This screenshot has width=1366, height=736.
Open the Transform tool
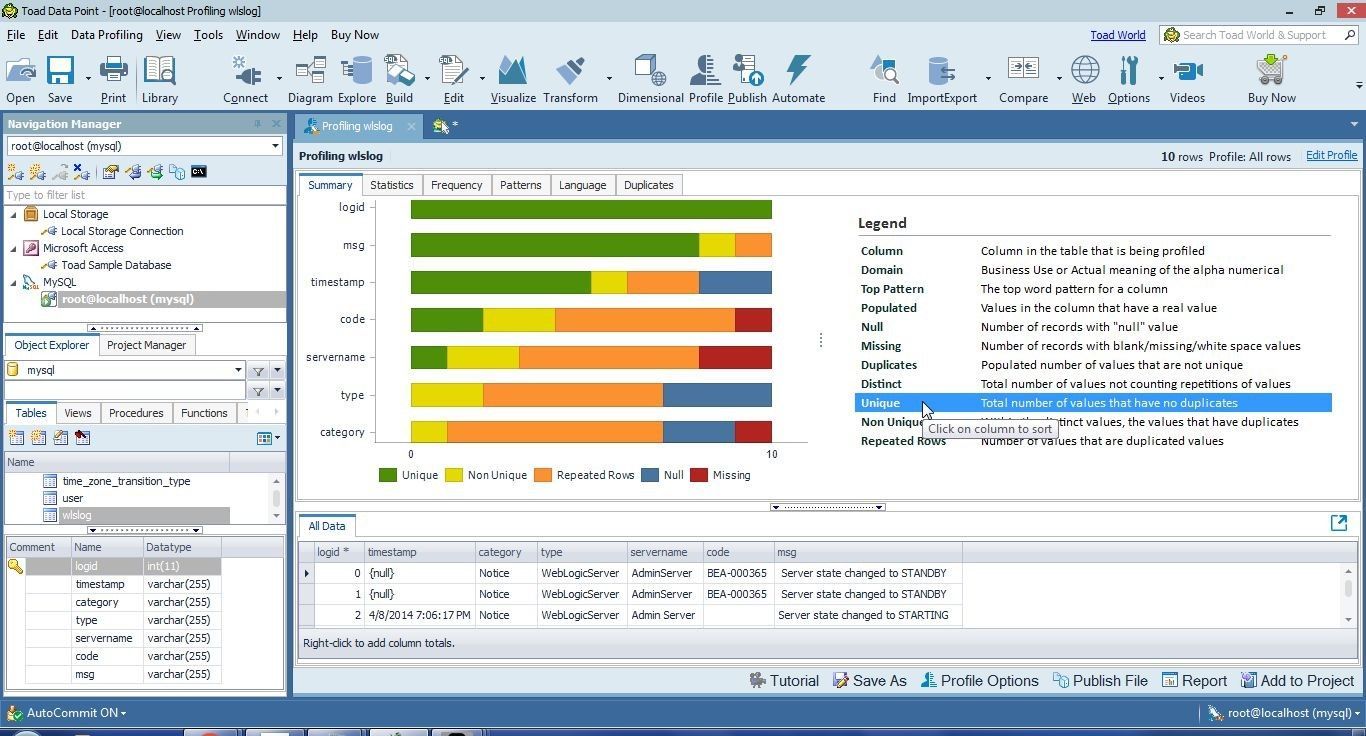tap(570, 79)
